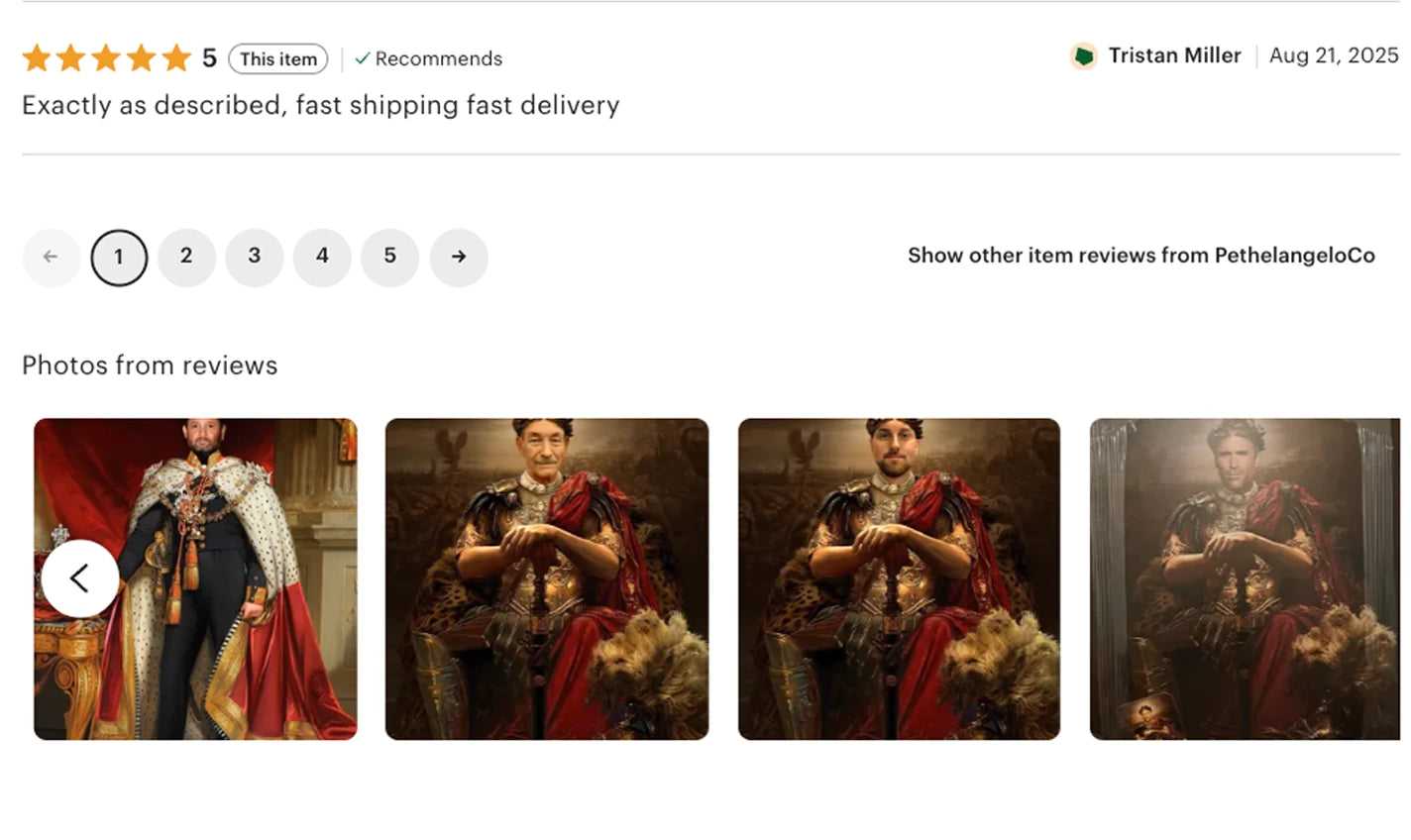Image resolution: width=1411 pixels, height=840 pixels.
Task: Click the green Recommends checkmark
Action: pyautogui.click(x=363, y=59)
